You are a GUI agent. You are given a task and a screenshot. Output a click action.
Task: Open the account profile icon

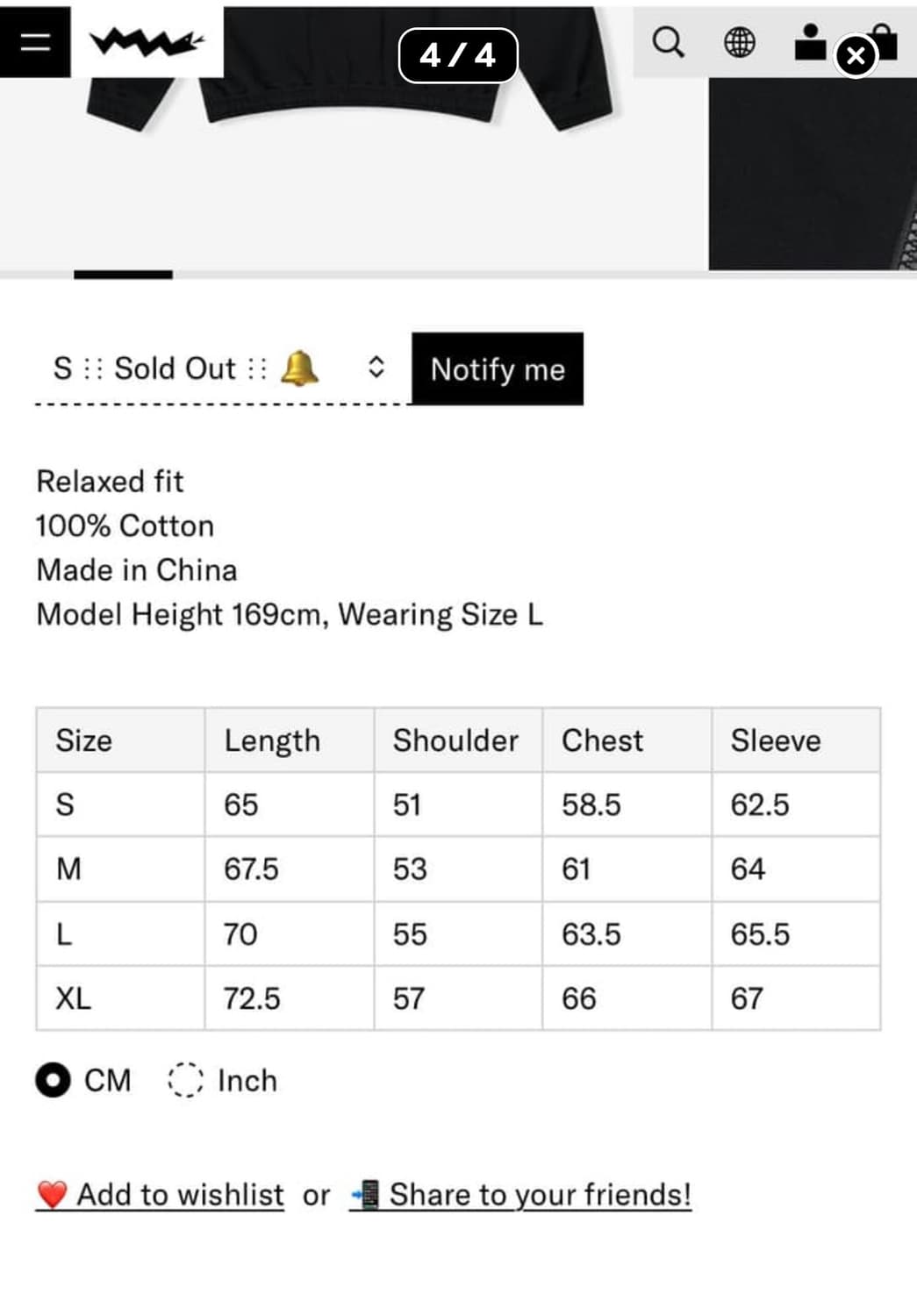[x=810, y=41]
